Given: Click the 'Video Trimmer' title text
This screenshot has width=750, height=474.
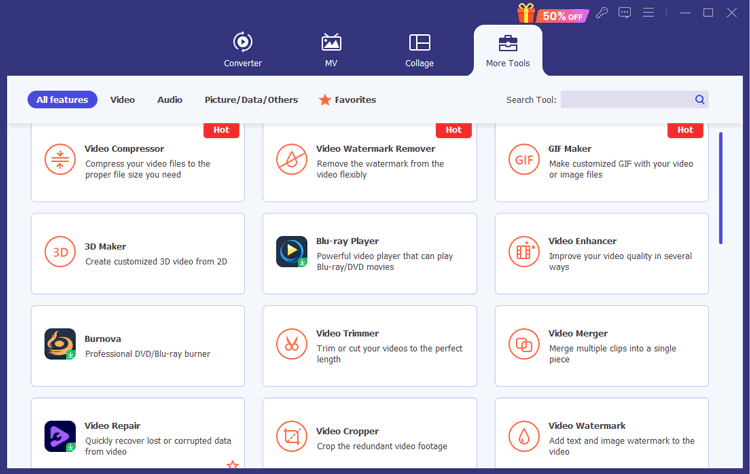Looking at the screenshot, I should point(347,333).
